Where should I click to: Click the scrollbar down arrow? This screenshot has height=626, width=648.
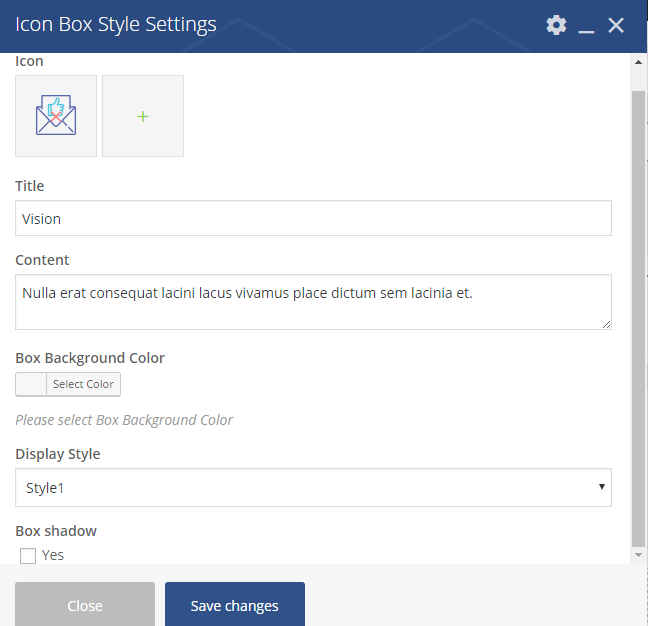(x=639, y=554)
